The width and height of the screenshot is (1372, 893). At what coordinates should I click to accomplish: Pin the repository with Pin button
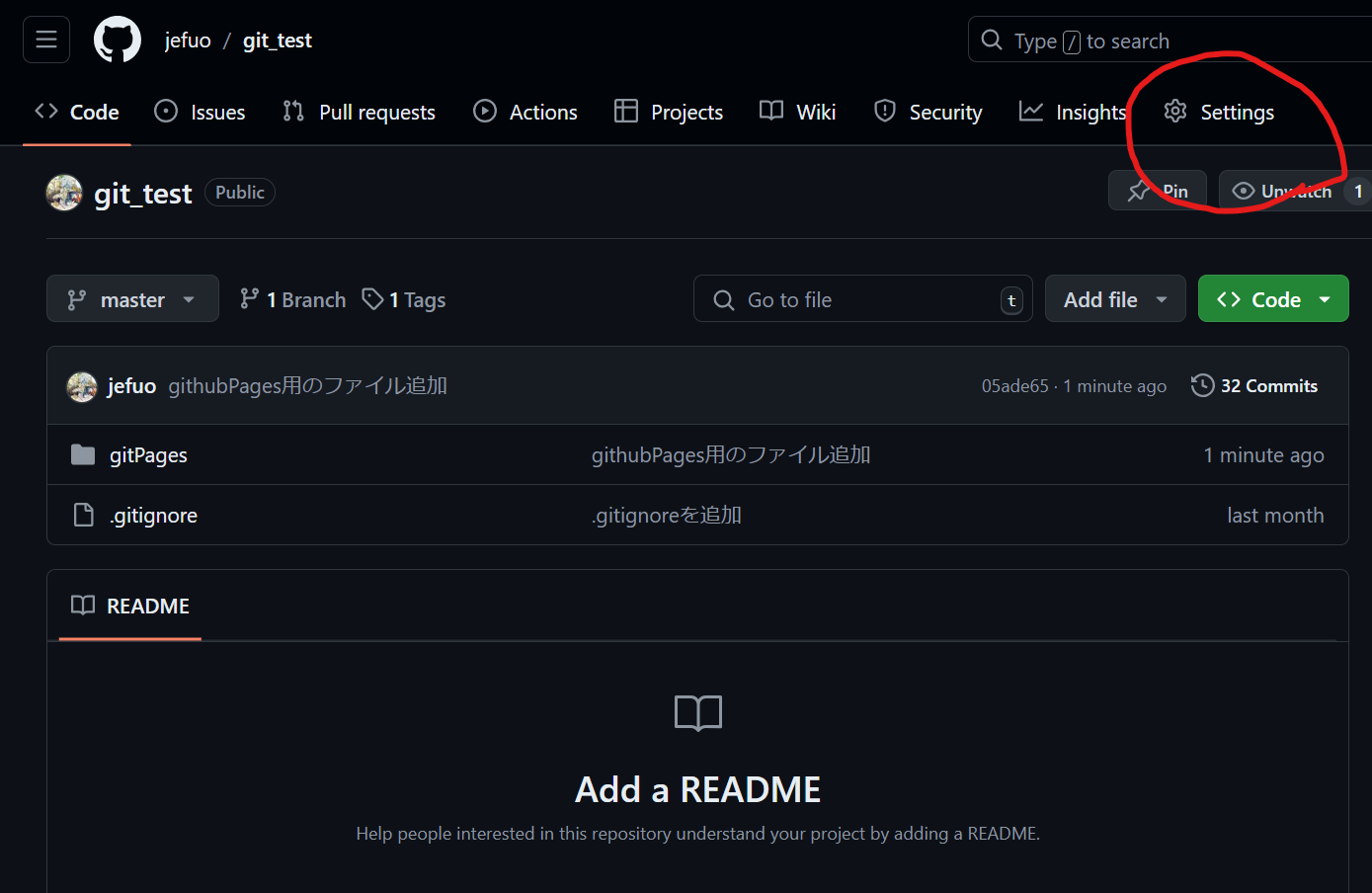pos(1158,191)
